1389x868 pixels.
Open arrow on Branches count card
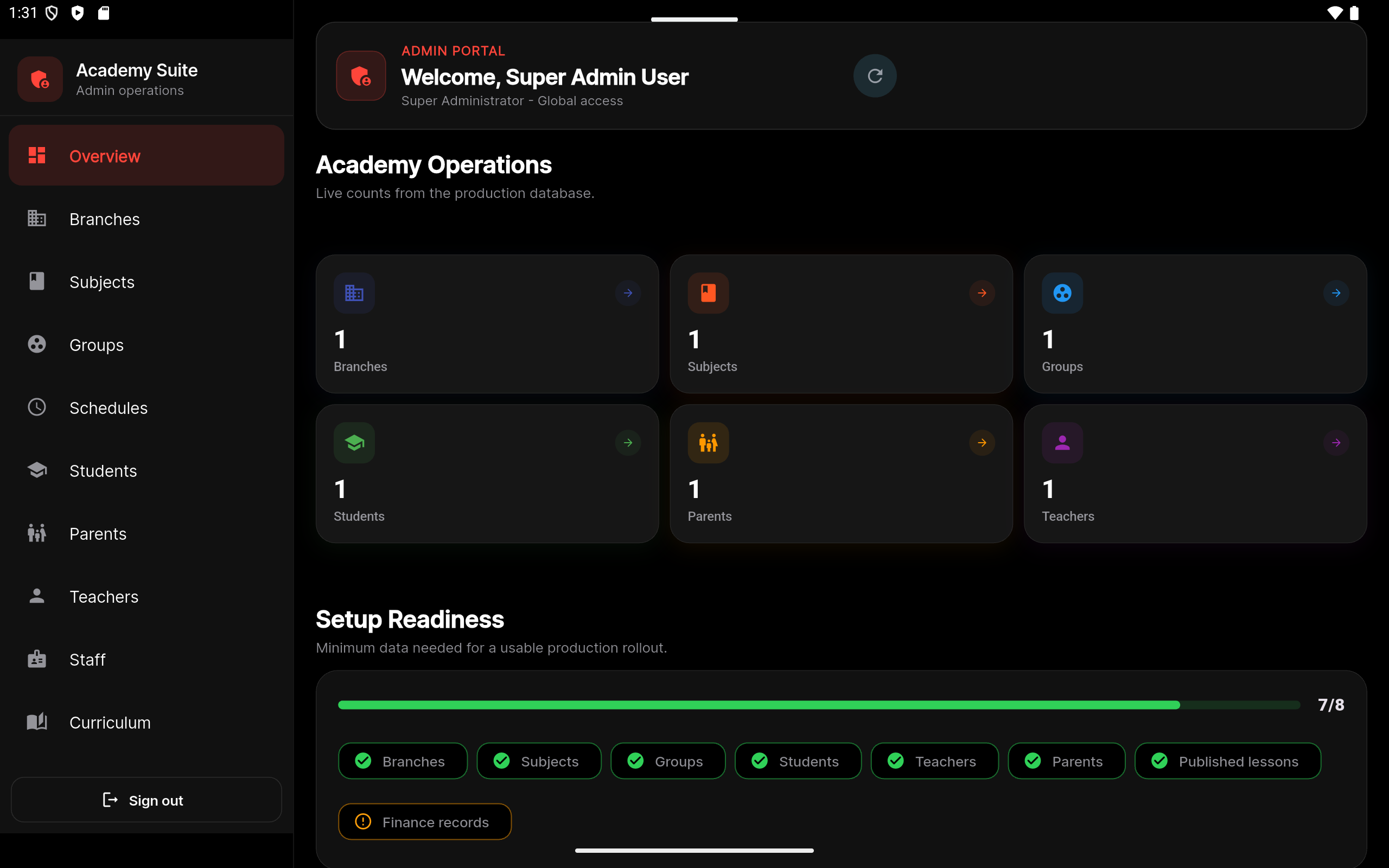[628, 293]
